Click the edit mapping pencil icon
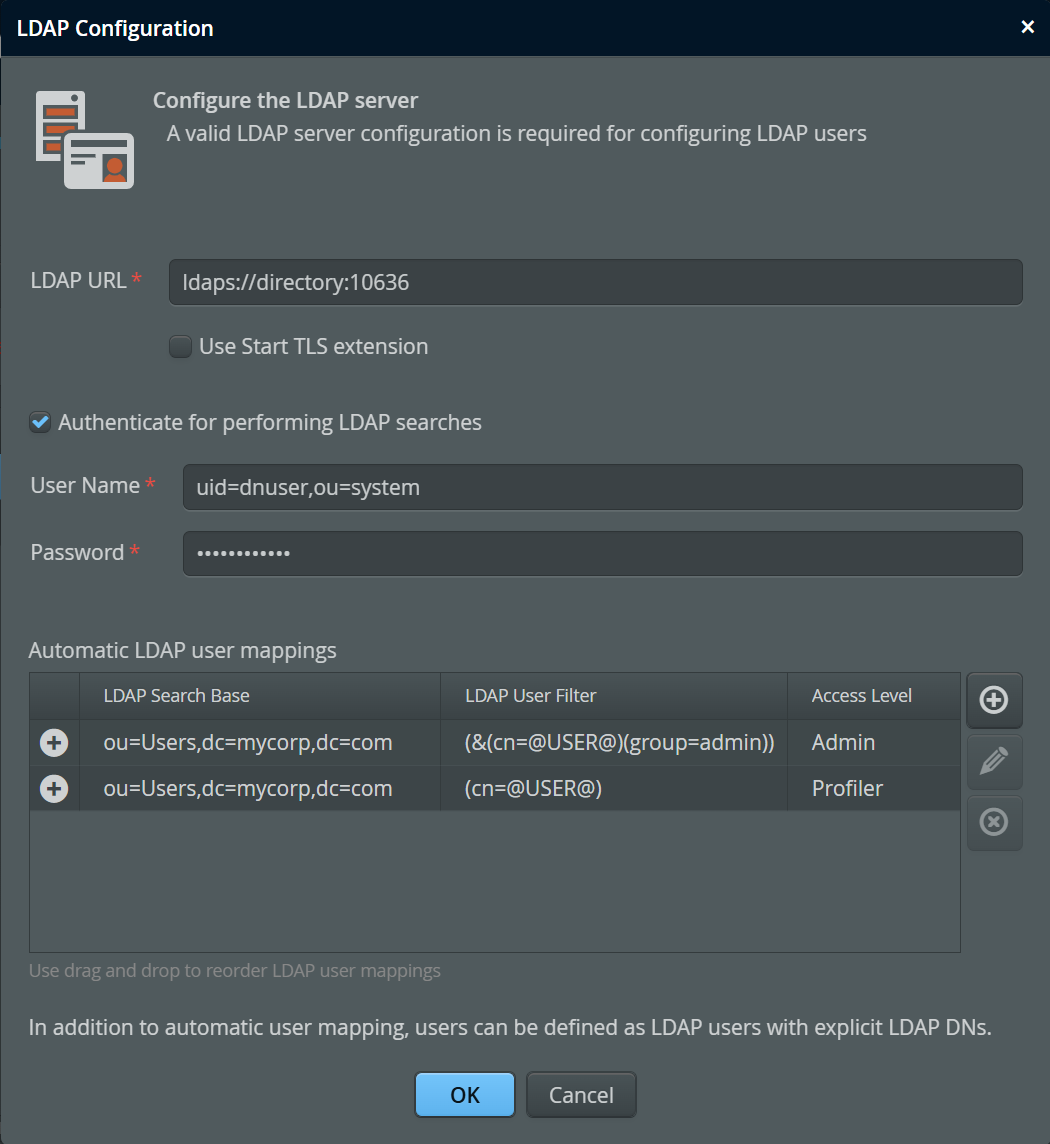Image resolution: width=1050 pixels, height=1144 pixels. click(x=994, y=762)
